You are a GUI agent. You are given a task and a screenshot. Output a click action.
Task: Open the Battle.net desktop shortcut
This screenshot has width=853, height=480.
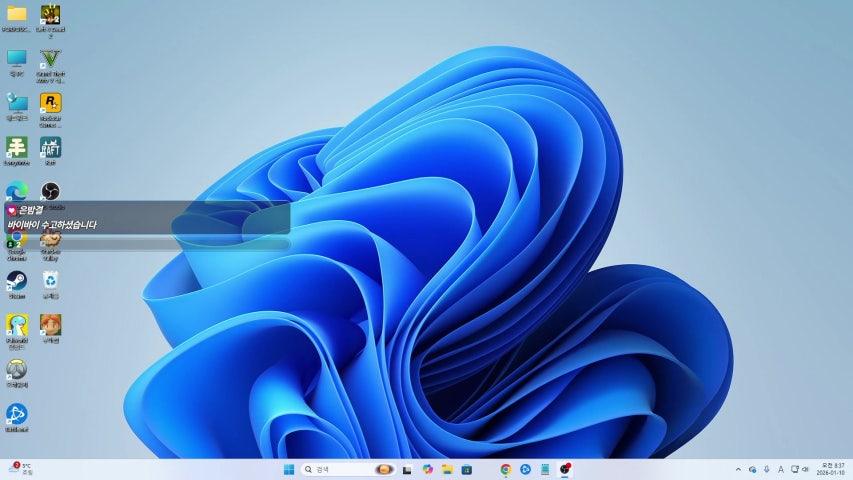pyautogui.click(x=17, y=414)
